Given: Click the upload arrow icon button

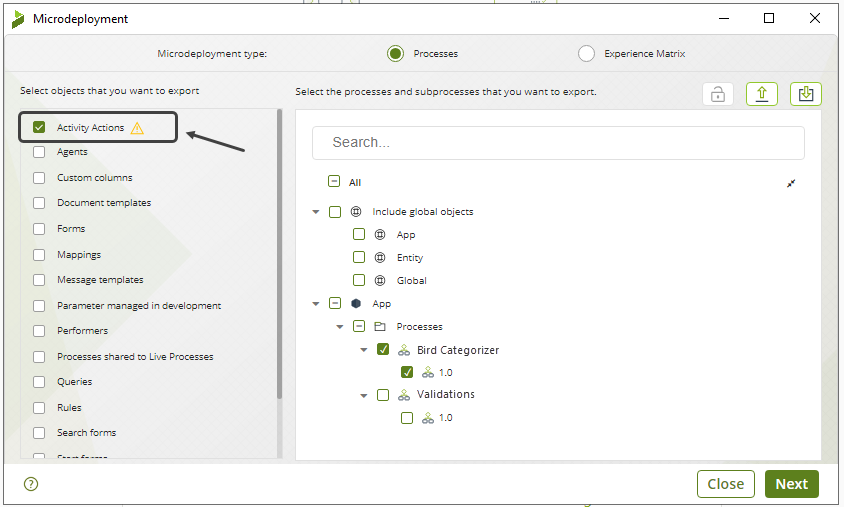Looking at the screenshot, I should pyautogui.click(x=761, y=94).
